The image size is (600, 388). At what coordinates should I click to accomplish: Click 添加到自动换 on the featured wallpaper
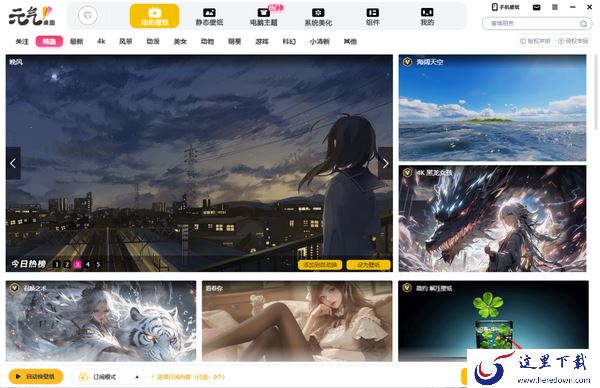[320, 265]
